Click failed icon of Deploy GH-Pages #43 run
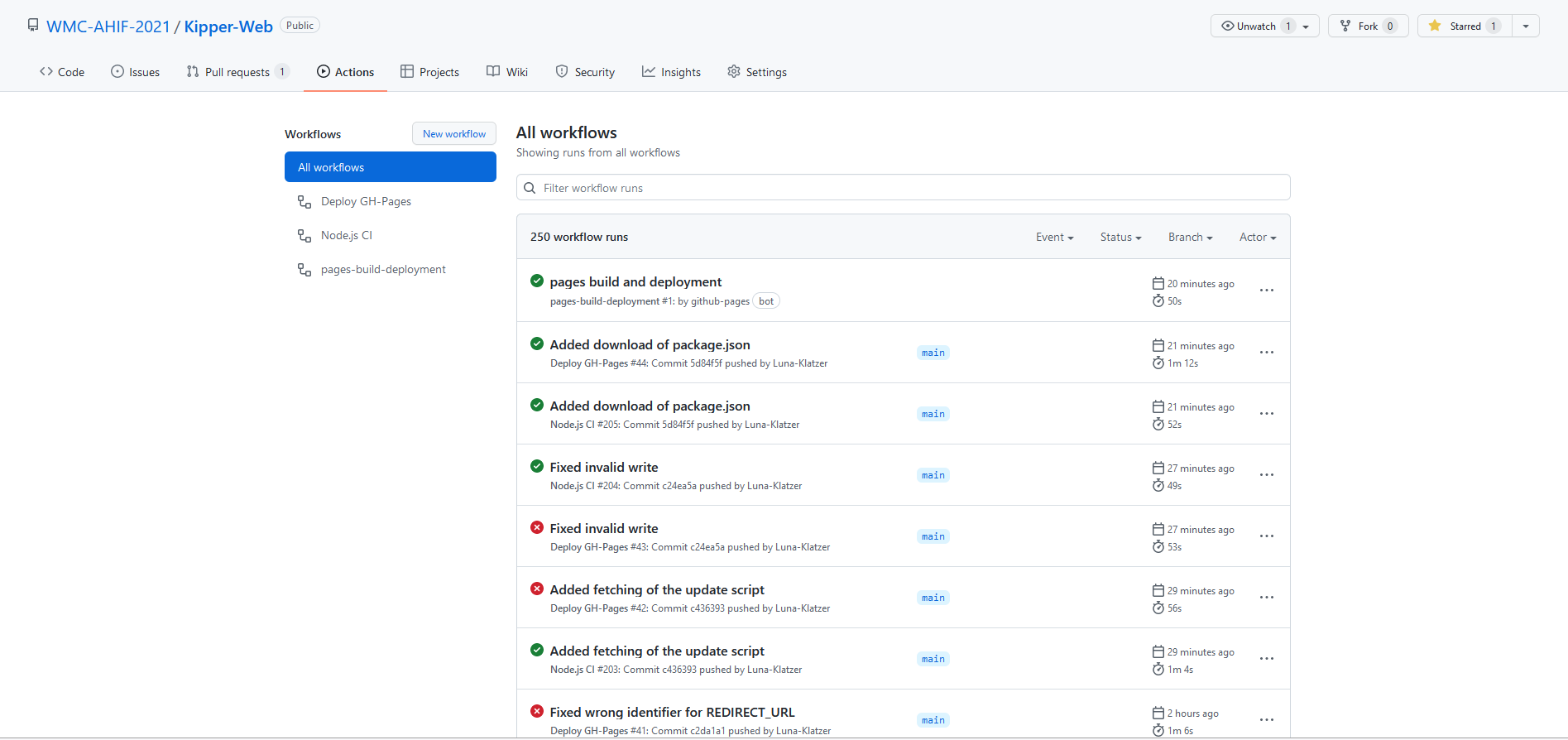This screenshot has height=740, width=1568. [x=537, y=527]
